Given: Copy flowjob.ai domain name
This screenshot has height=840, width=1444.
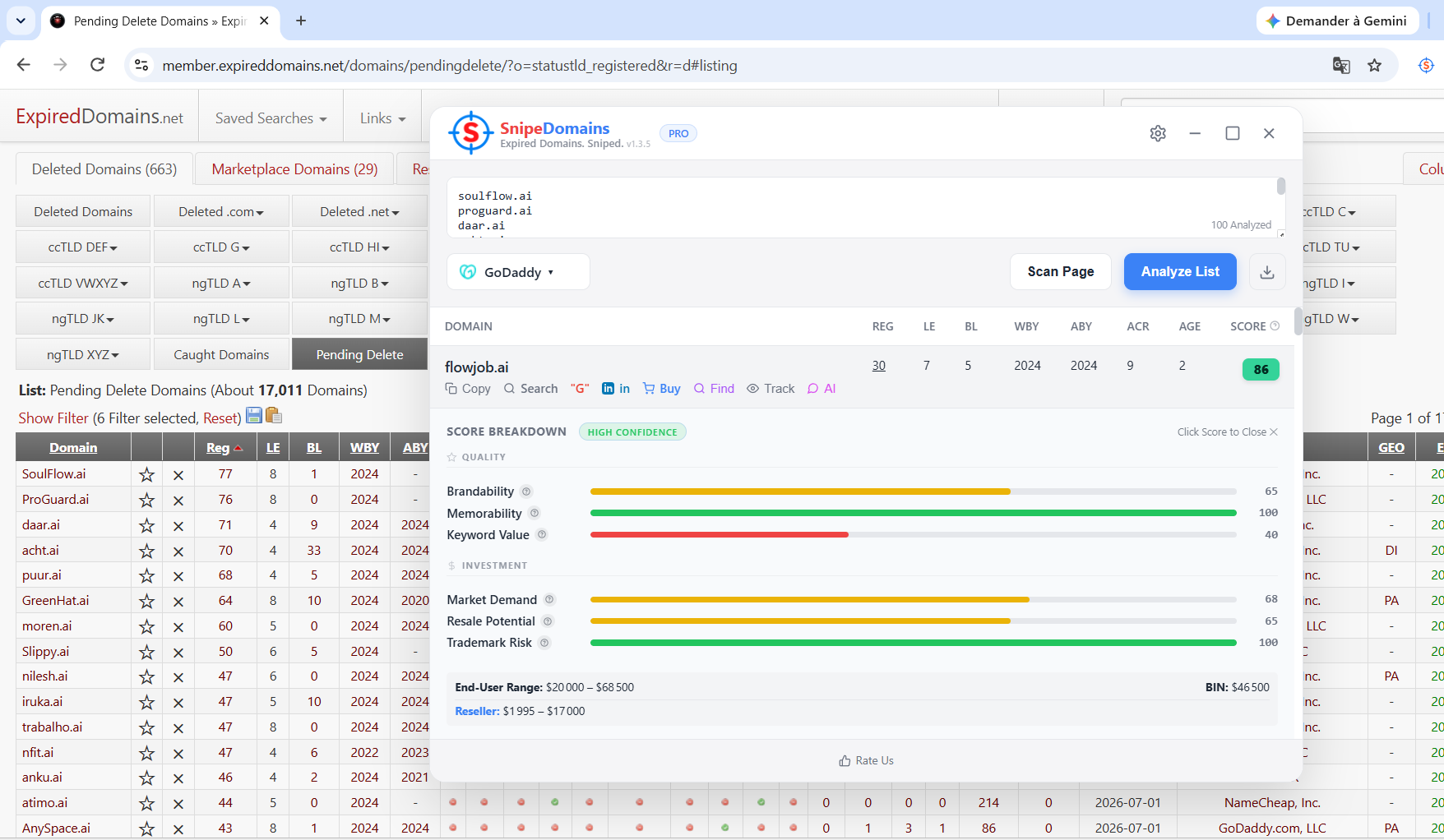Looking at the screenshot, I should (468, 389).
